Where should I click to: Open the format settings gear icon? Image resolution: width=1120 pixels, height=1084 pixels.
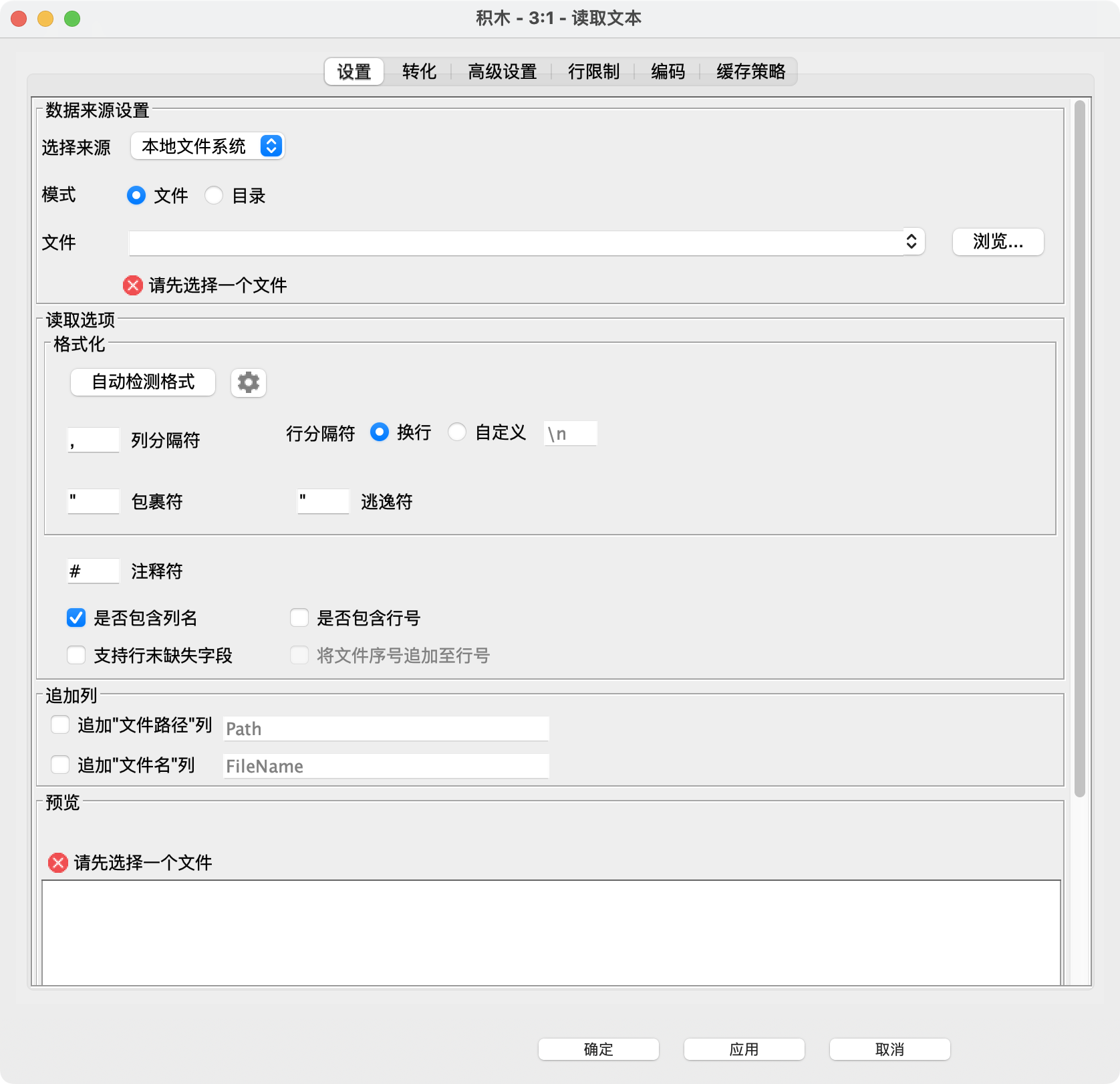248,382
